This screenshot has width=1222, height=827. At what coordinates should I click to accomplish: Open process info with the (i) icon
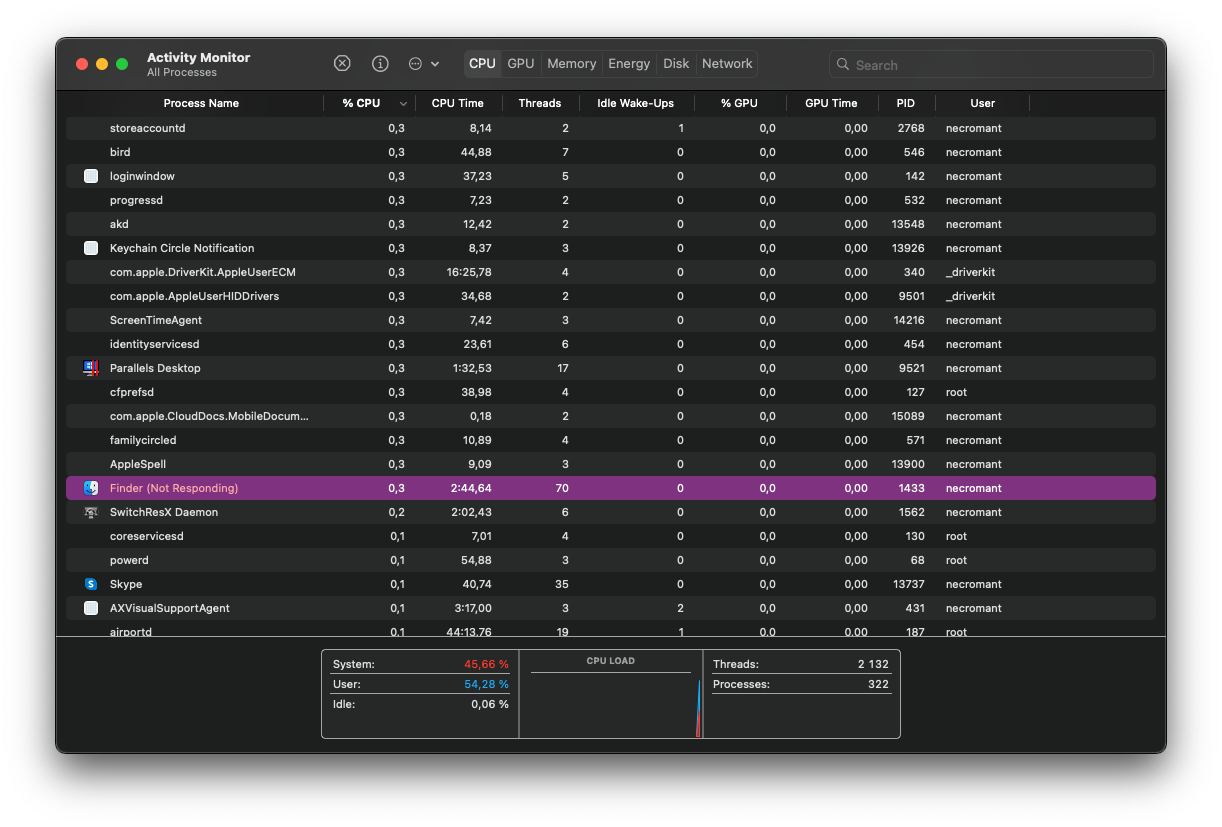tap(380, 63)
